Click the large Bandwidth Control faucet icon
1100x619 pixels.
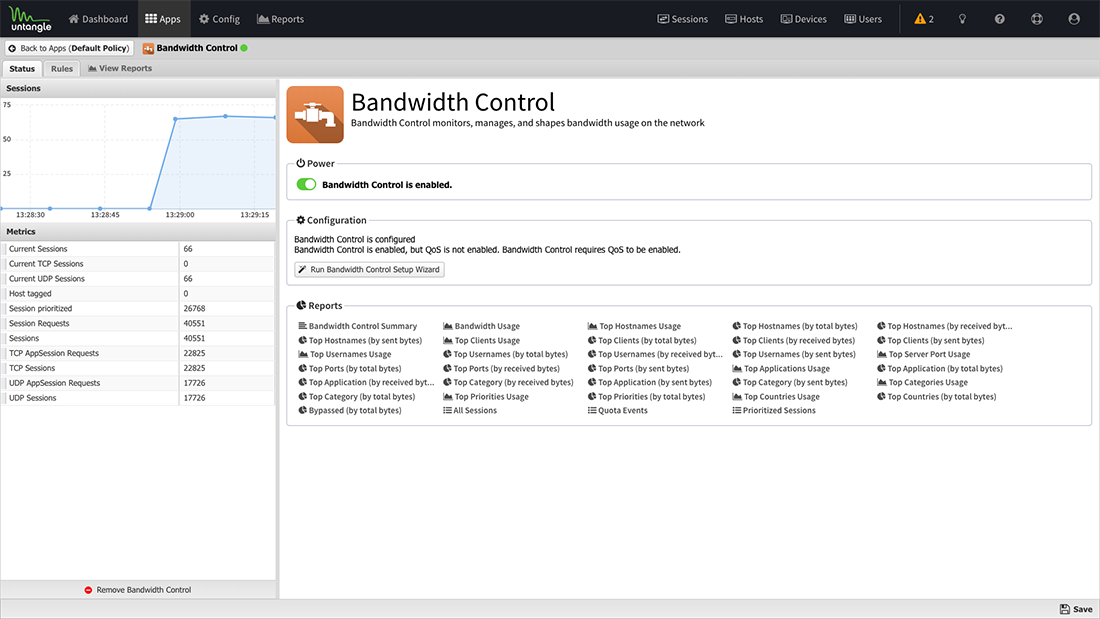tap(315, 114)
